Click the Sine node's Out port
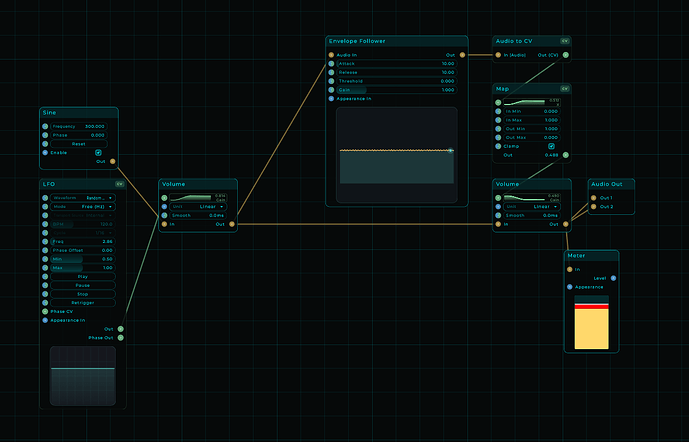This screenshot has height=442, width=689. coord(112,161)
